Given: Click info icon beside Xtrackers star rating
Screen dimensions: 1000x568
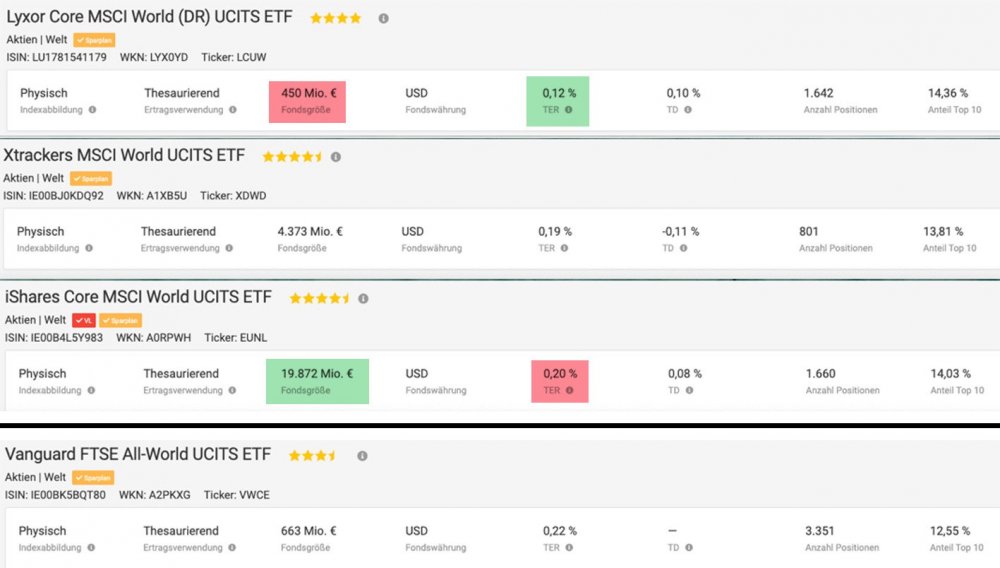Looking at the screenshot, I should pyautogui.click(x=336, y=157).
